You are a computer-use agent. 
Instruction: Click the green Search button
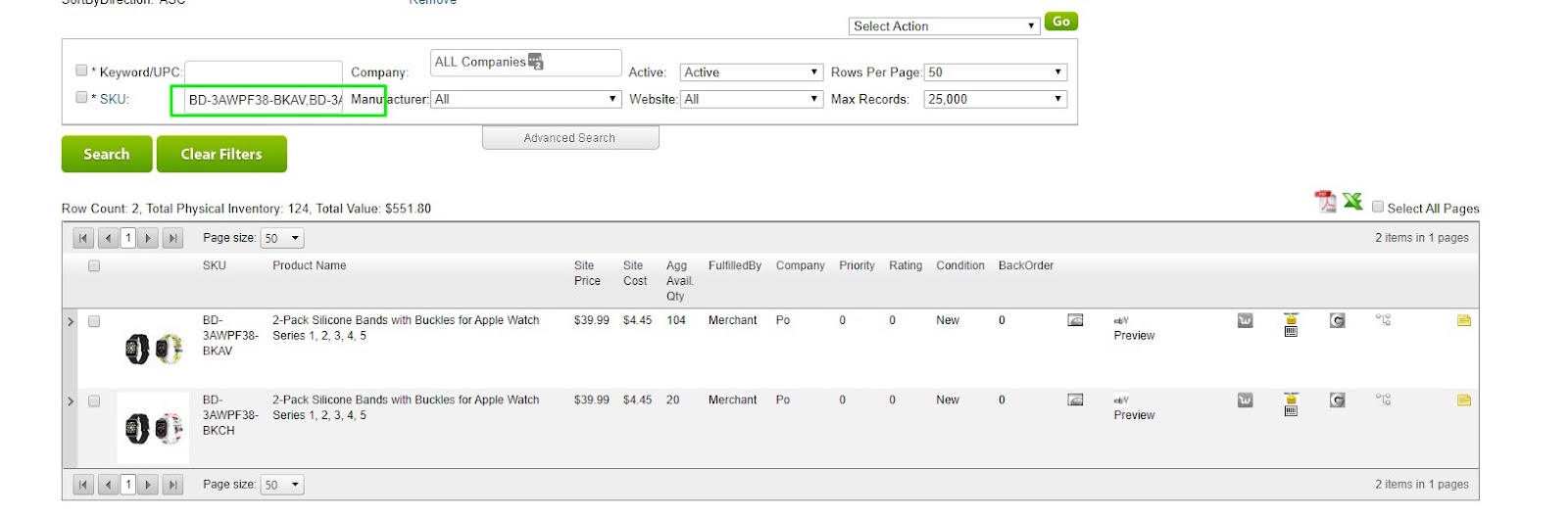pos(107,154)
